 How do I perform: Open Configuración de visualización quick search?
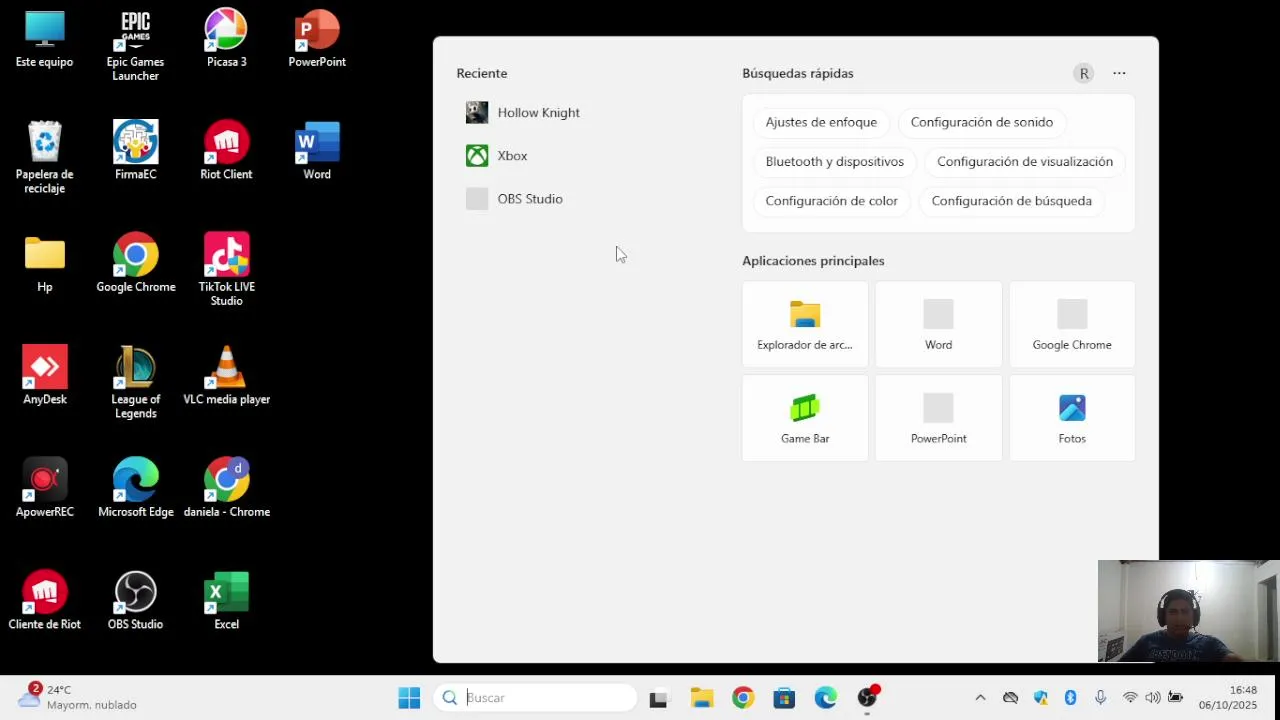tap(1024, 162)
